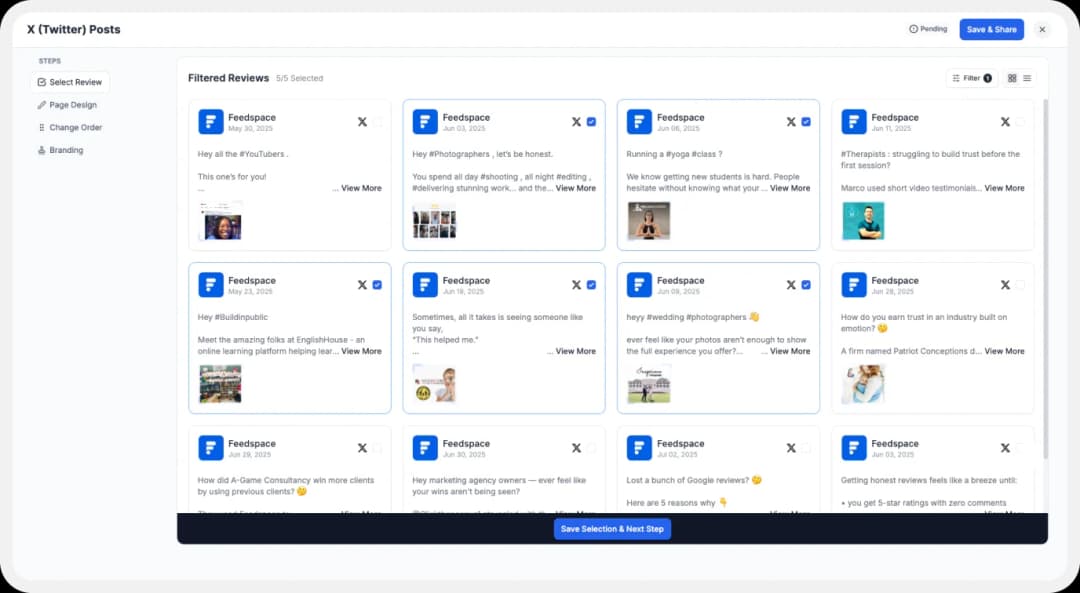Expand View More on Therapists post
The image size is (1080, 593).
pyautogui.click(x=1004, y=188)
